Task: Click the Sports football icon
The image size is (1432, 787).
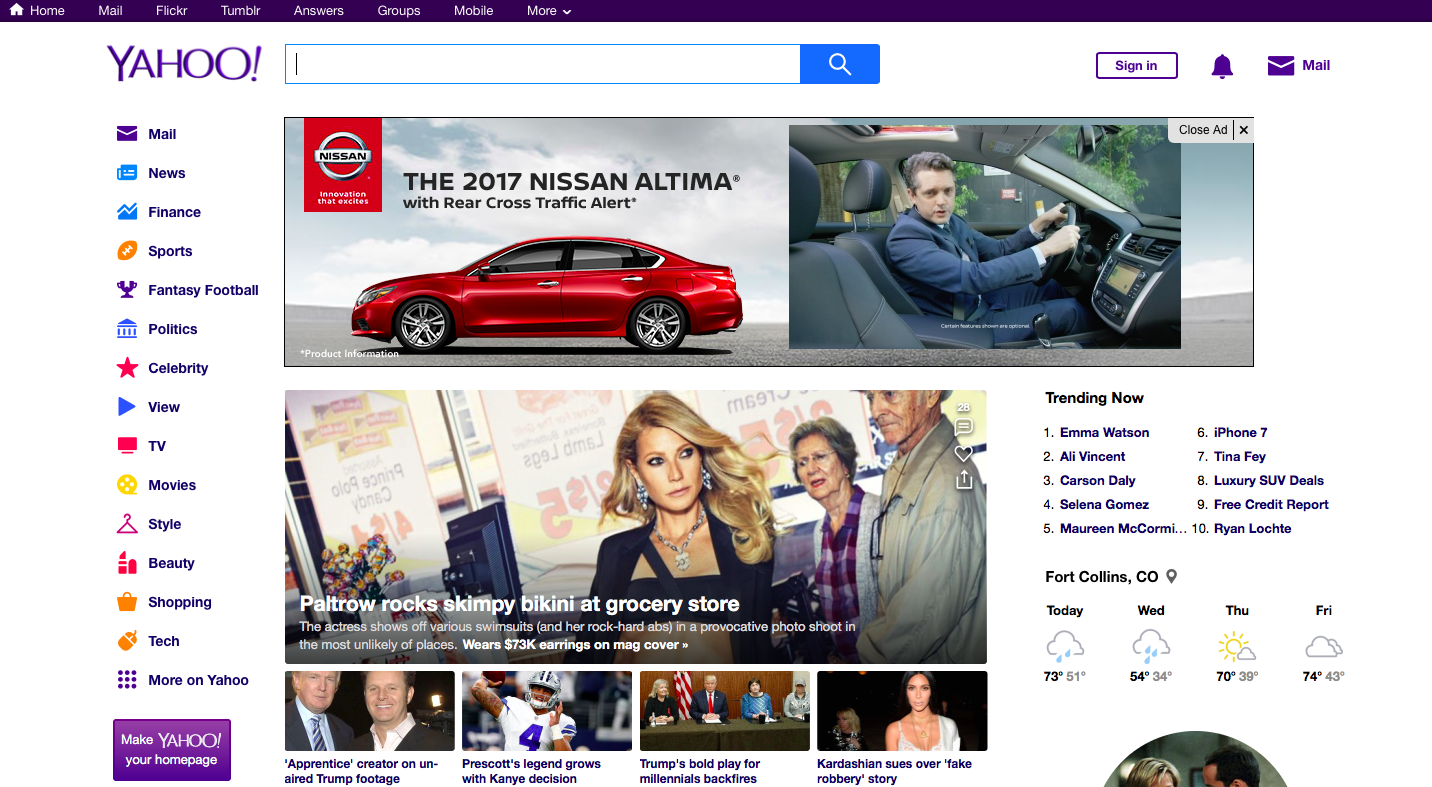Action: point(127,251)
